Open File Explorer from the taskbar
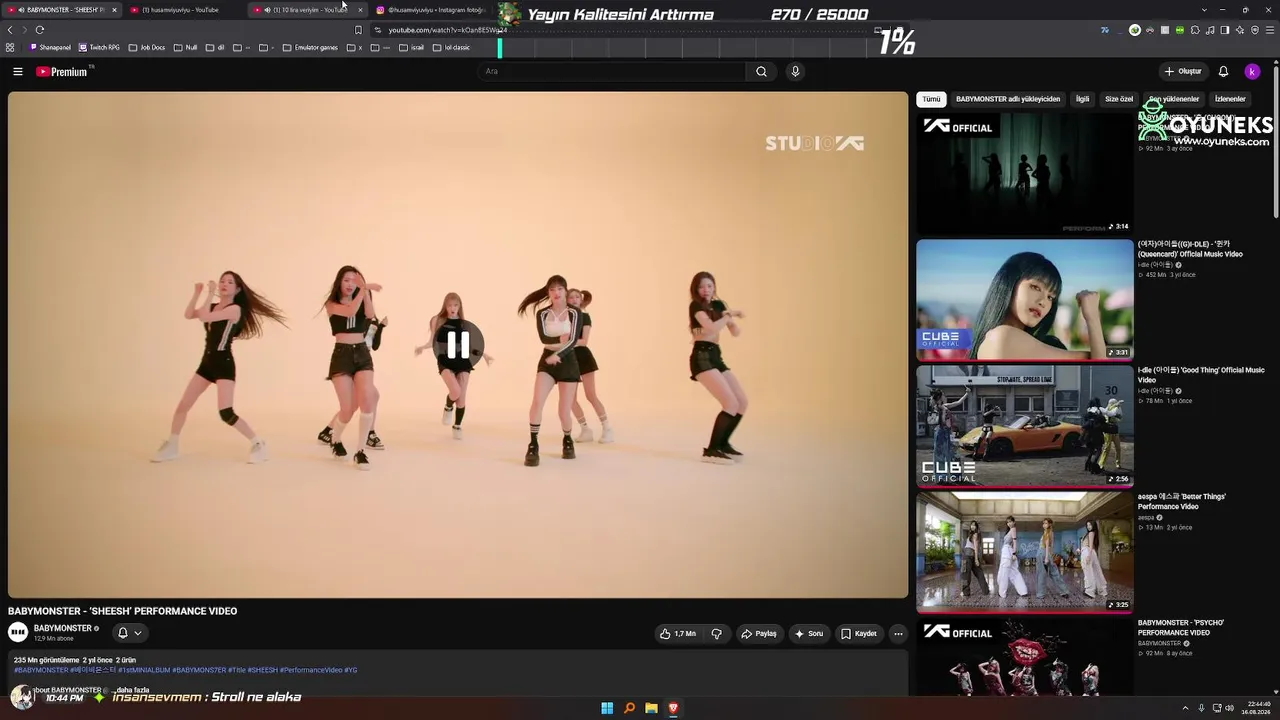 tap(651, 708)
